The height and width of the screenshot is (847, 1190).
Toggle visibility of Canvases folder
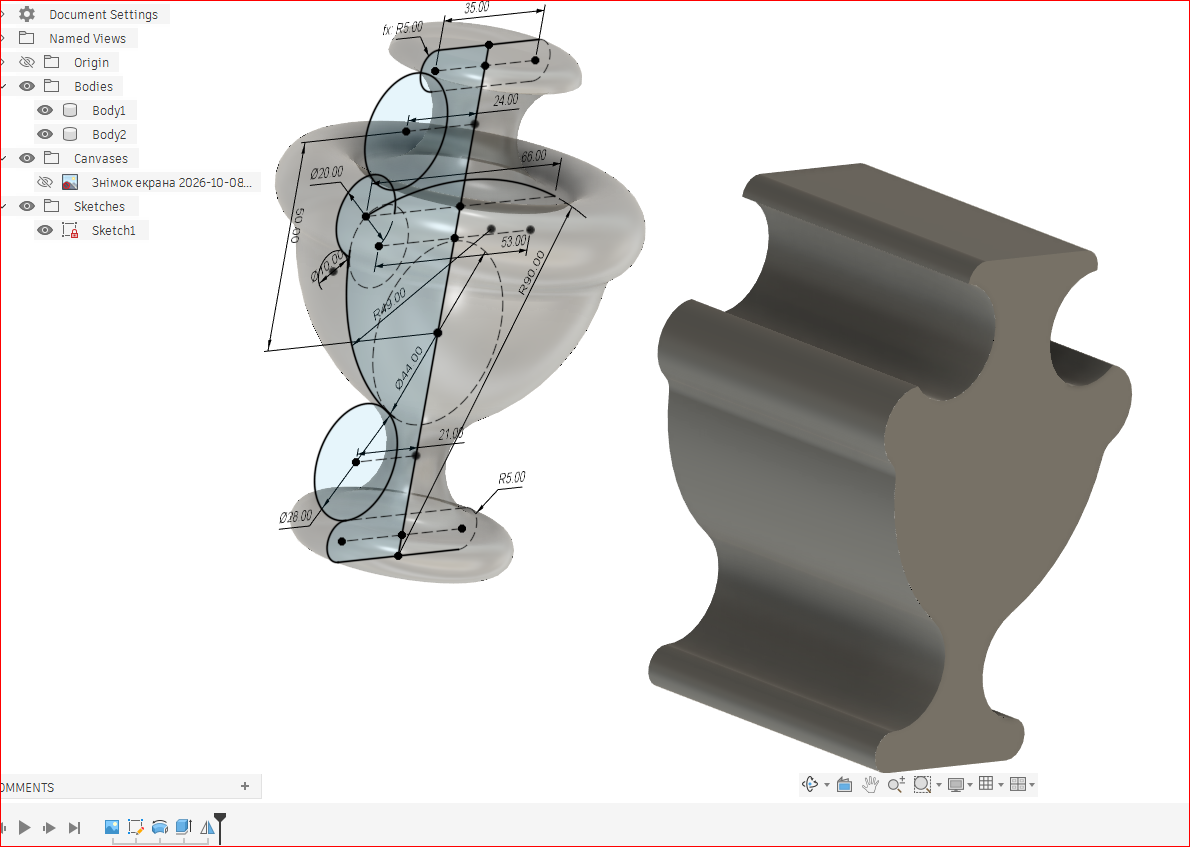(27, 158)
